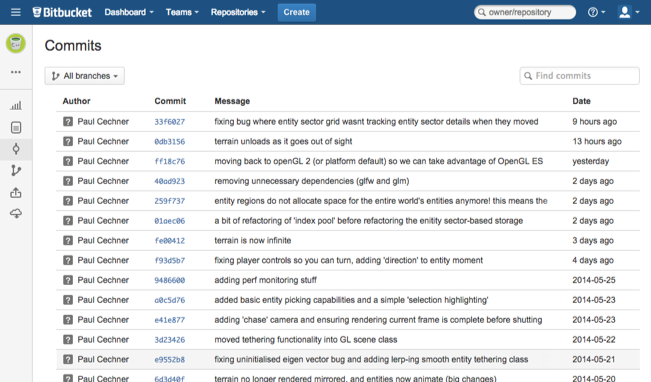This screenshot has width=651, height=382.
Task: Select the Commits sidebar icon
Action: click(16, 149)
